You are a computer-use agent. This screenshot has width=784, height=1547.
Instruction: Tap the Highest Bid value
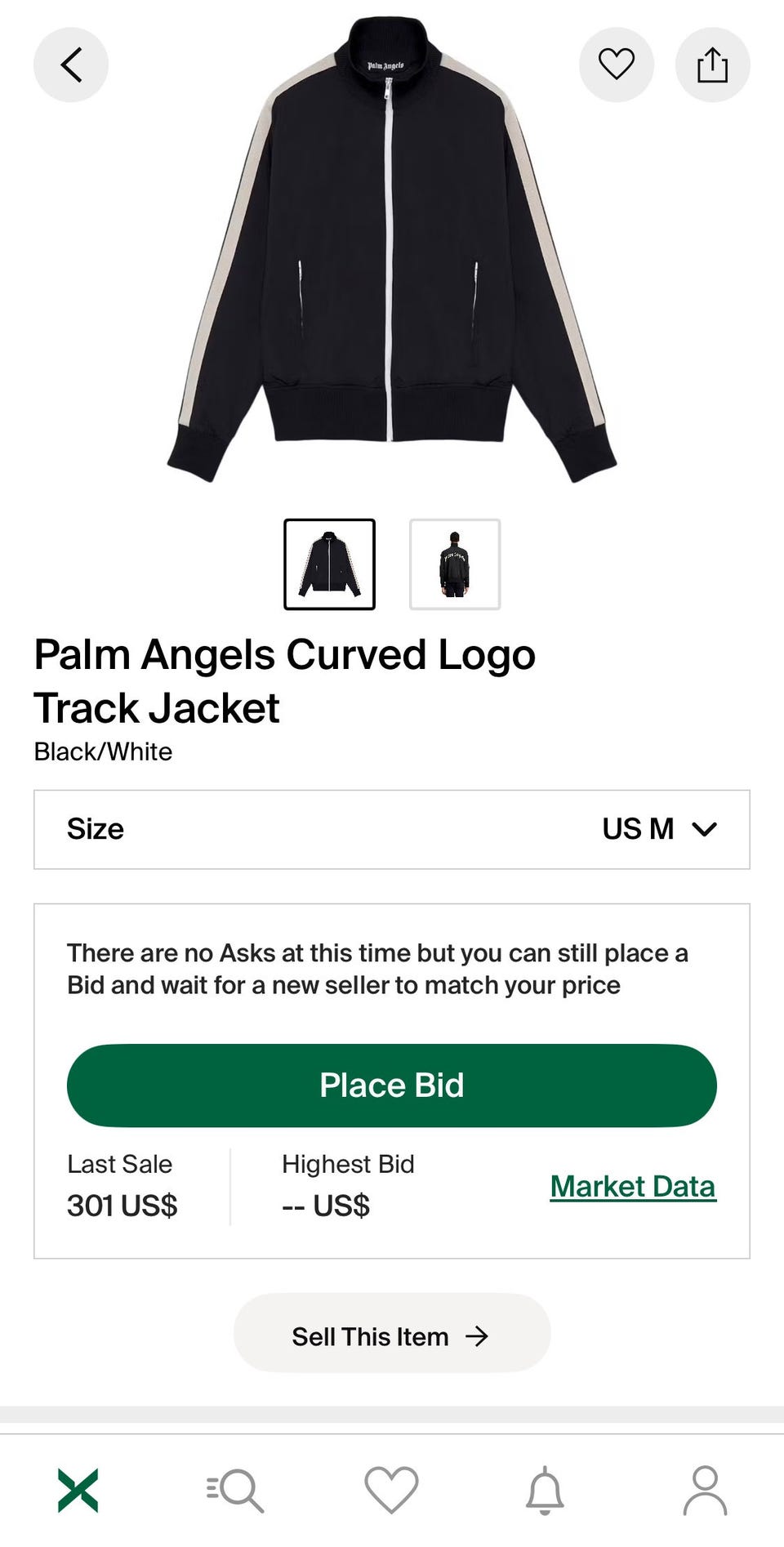point(326,1205)
